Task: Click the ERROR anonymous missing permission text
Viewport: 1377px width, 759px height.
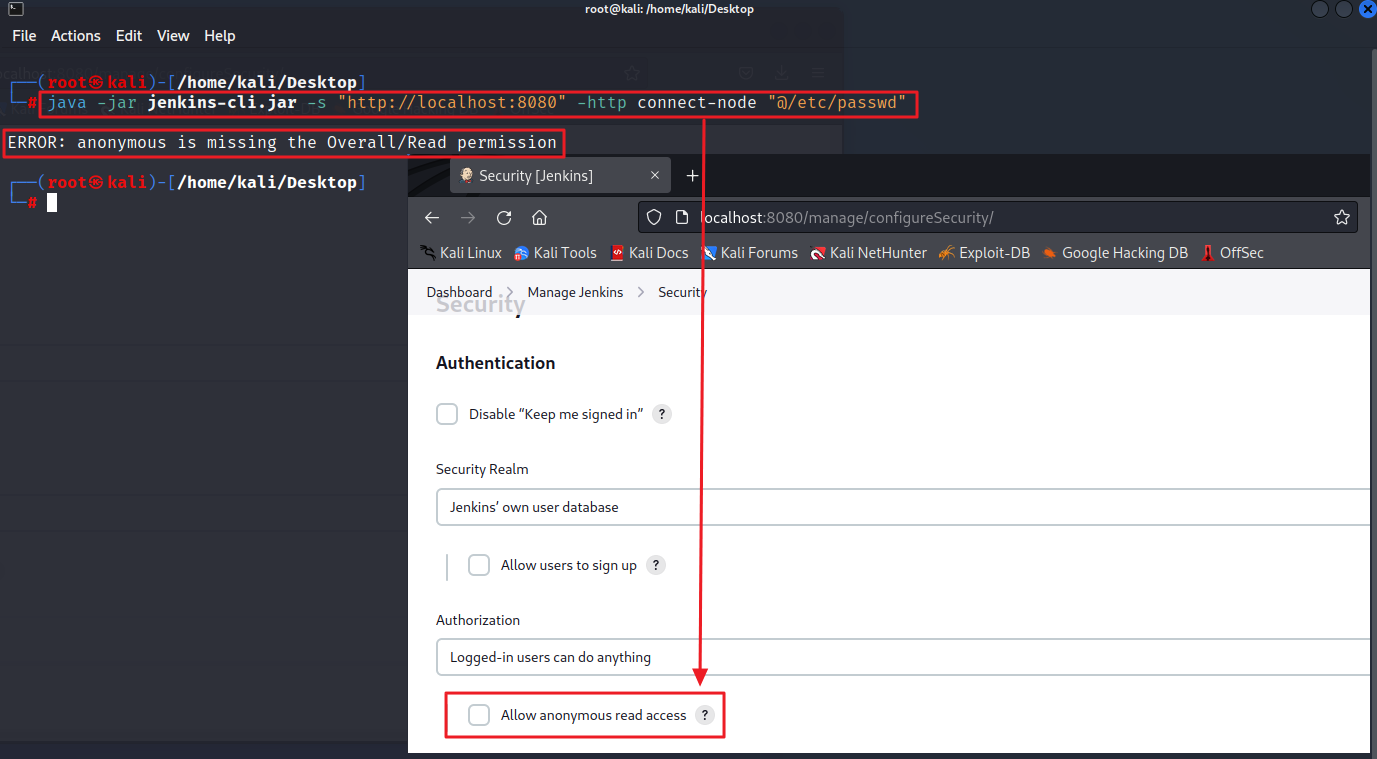Action: point(282,143)
